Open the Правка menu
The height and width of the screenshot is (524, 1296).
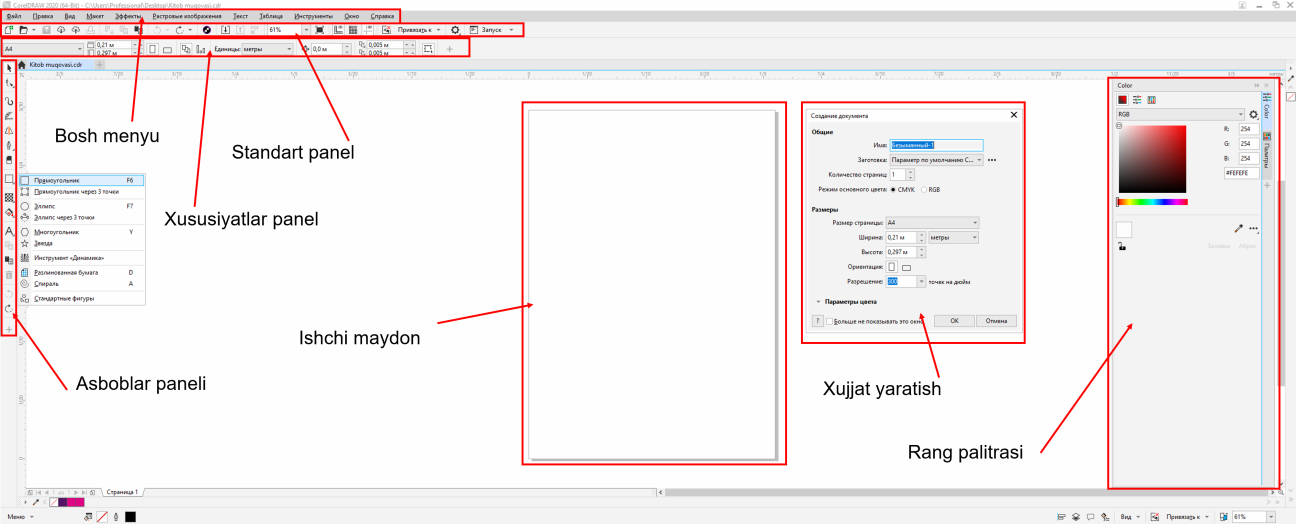coord(43,17)
